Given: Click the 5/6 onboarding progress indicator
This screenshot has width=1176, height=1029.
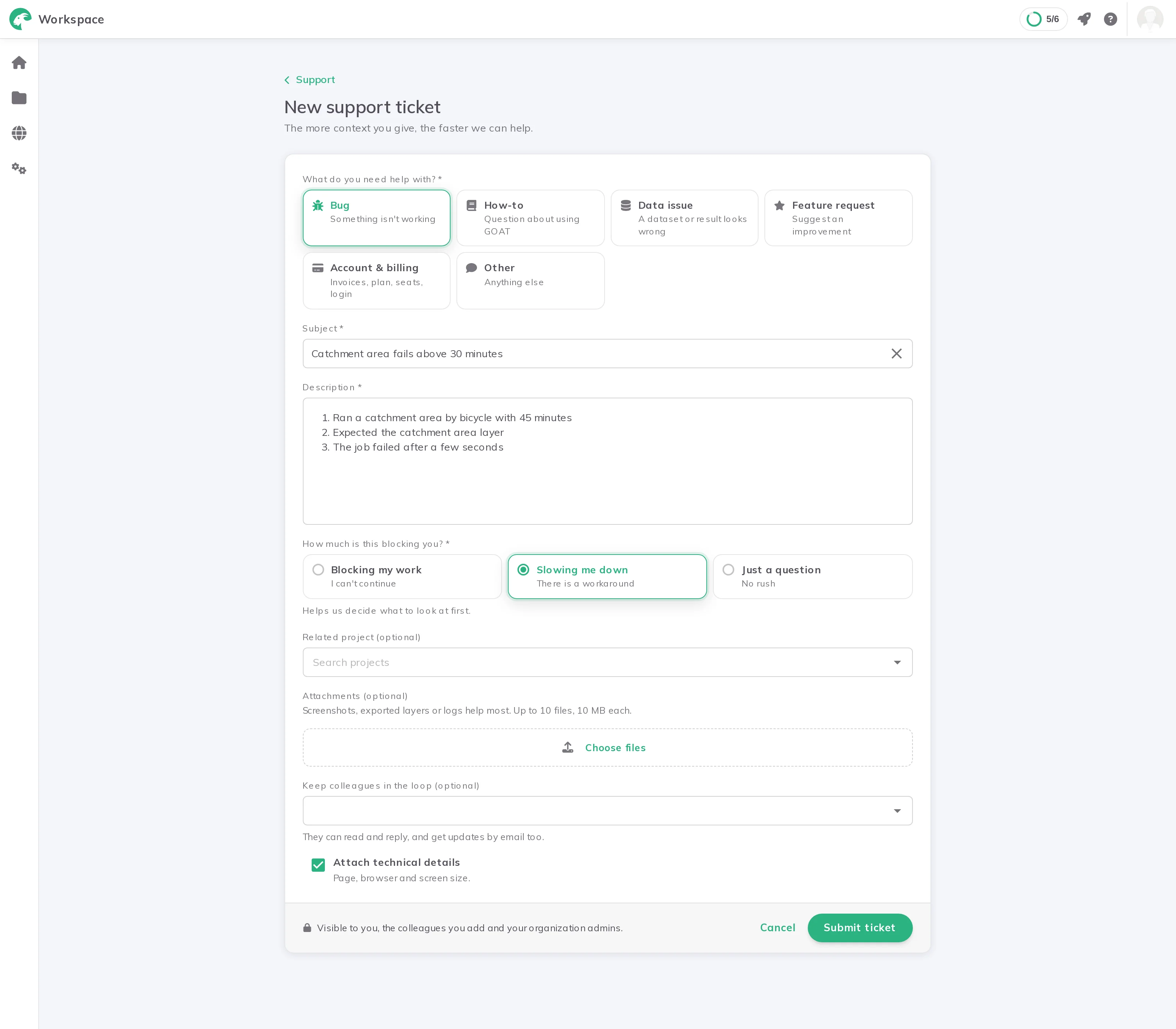Looking at the screenshot, I should click(x=1043, y=19).
